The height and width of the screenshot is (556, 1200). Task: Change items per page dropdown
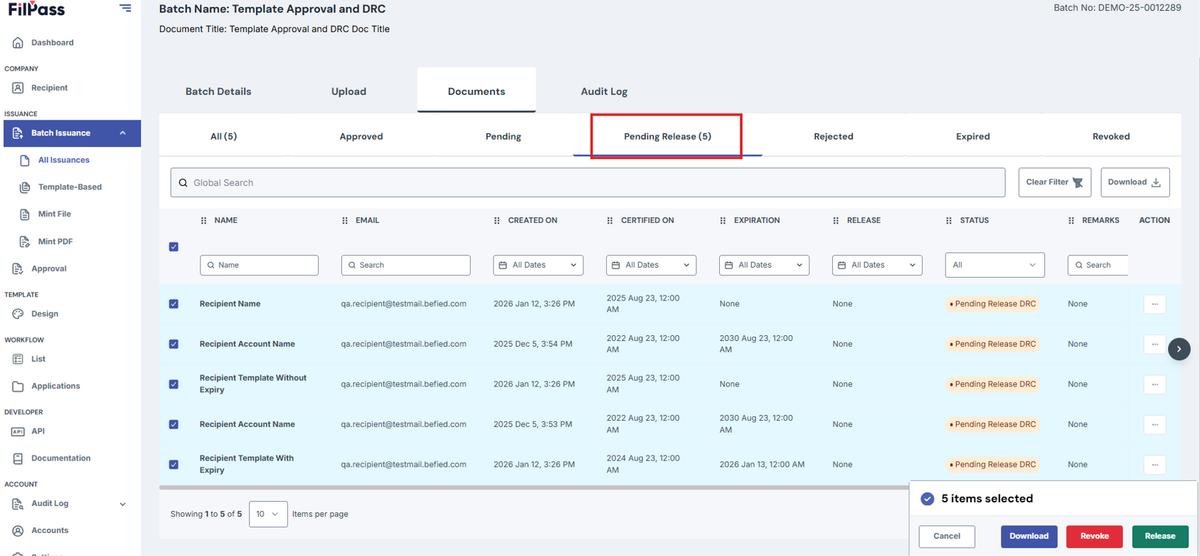[268, 514]
